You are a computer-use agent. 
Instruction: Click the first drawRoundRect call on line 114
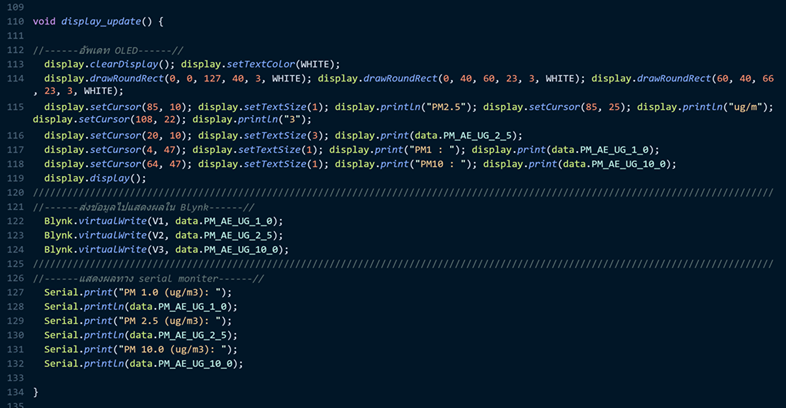tap(139, 78)
